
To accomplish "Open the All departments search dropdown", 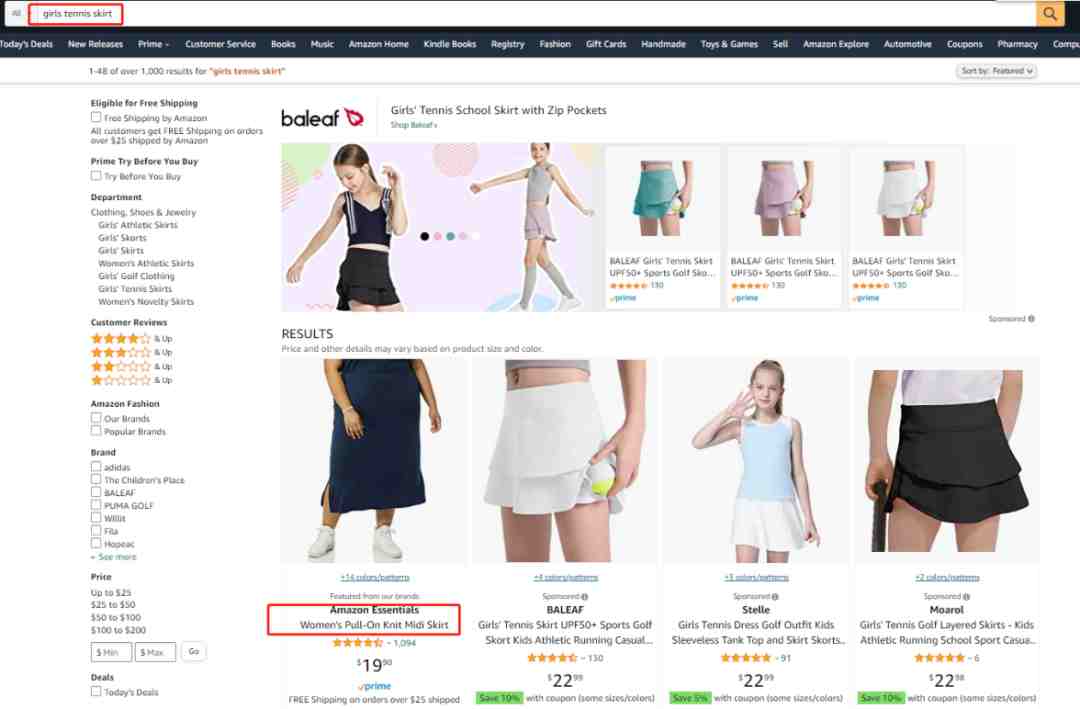I will click(17, 13).
